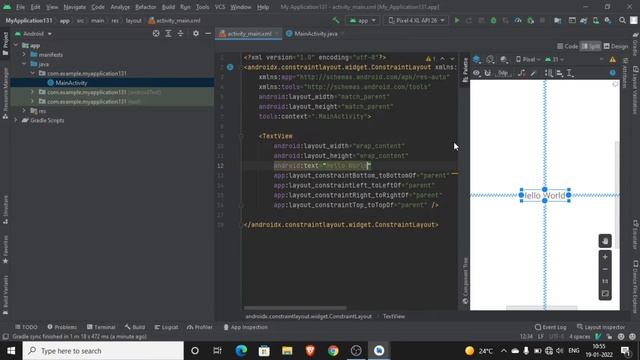Open the VCS menu
Viewport: 640px width, 360px height.
pos(220,7)
